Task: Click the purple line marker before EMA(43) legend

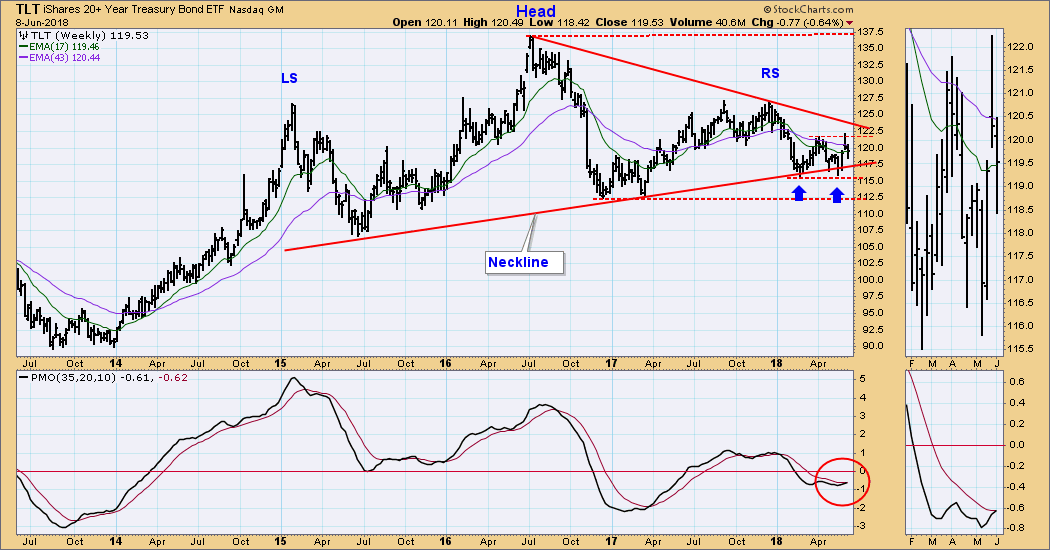Action: tap(23, 58)
